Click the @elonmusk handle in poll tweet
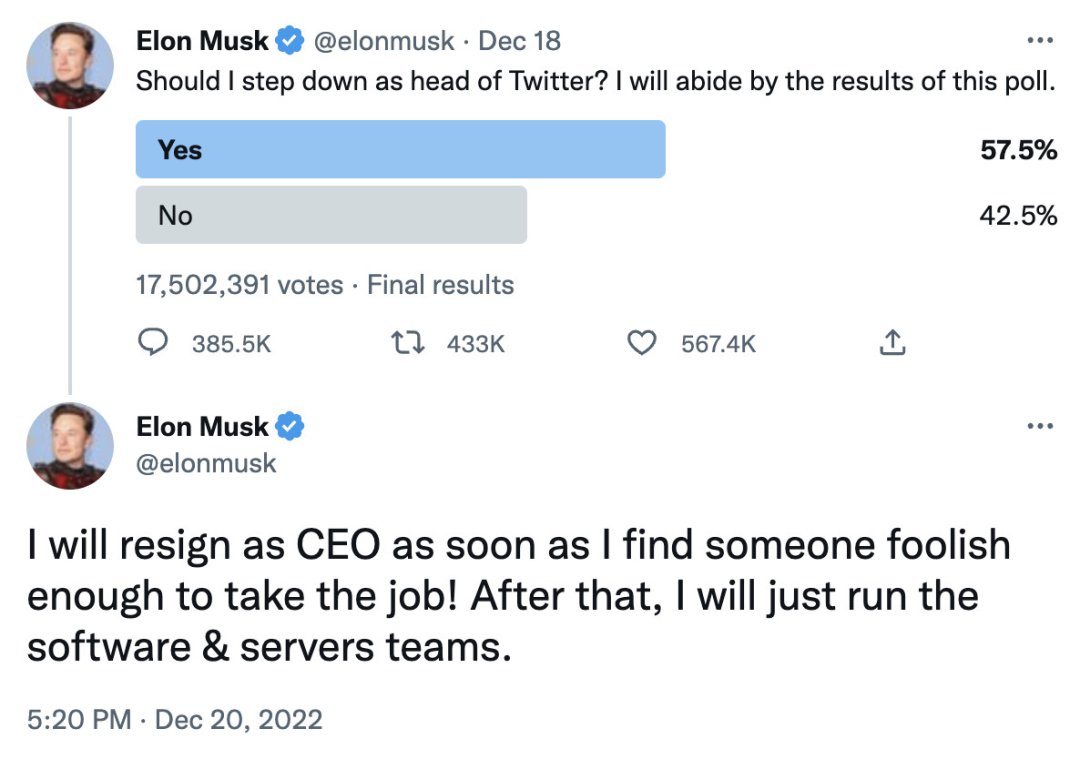Image resolution: width=1080 pixels, height=759 pixels. tap(385, 41)
